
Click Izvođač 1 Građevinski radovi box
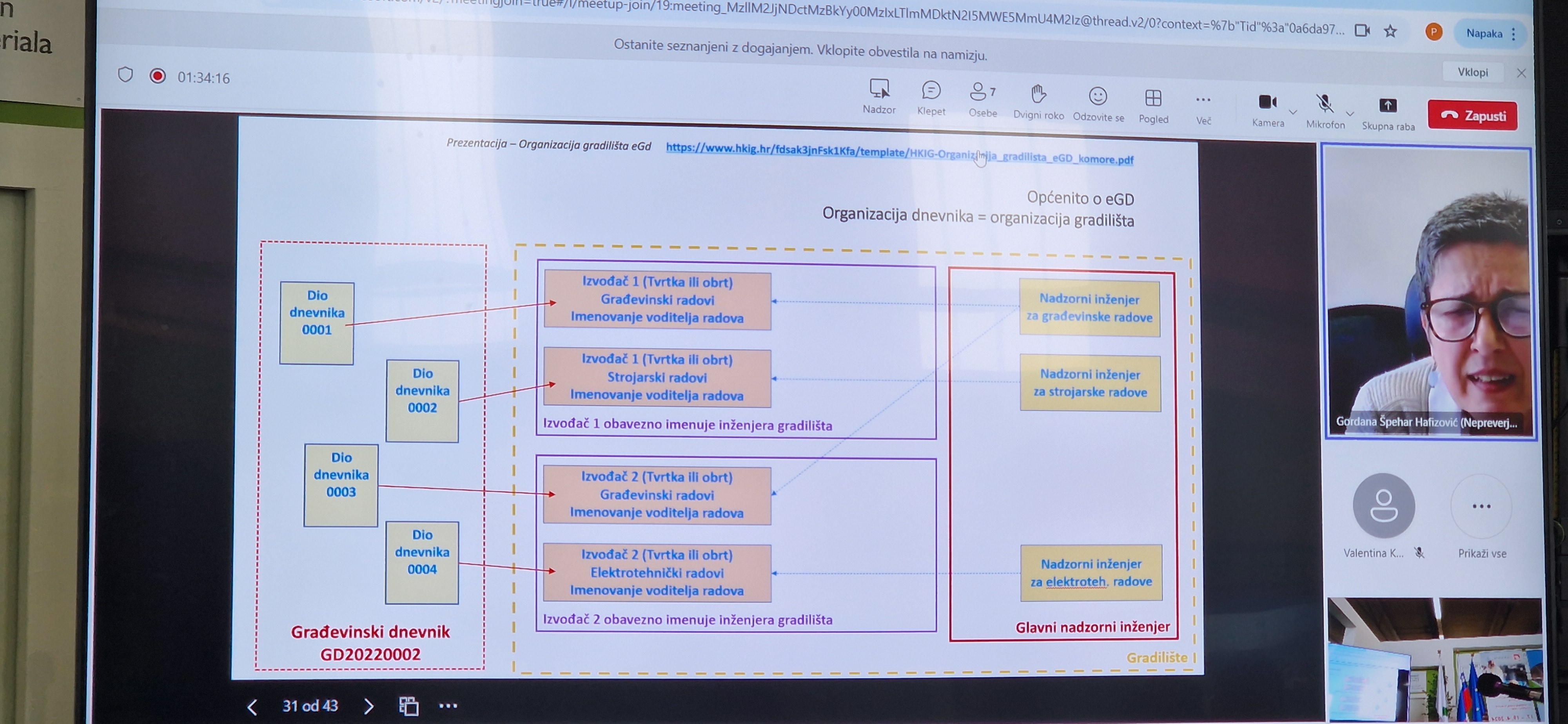coord(657,300)
